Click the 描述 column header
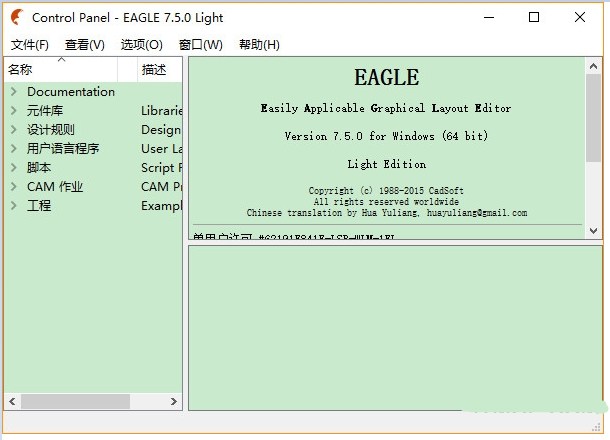This screenshot has width=610, height=440. coord(160,70)
